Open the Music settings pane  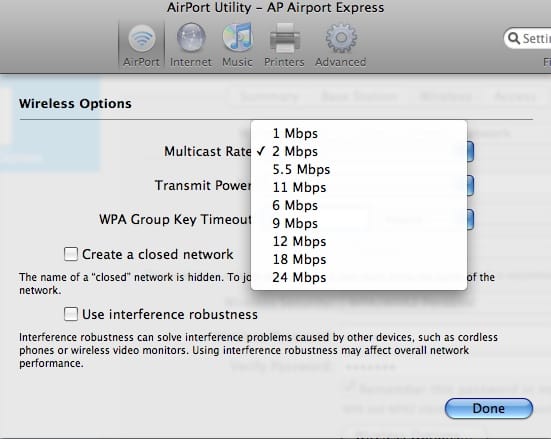click(237, 45)
